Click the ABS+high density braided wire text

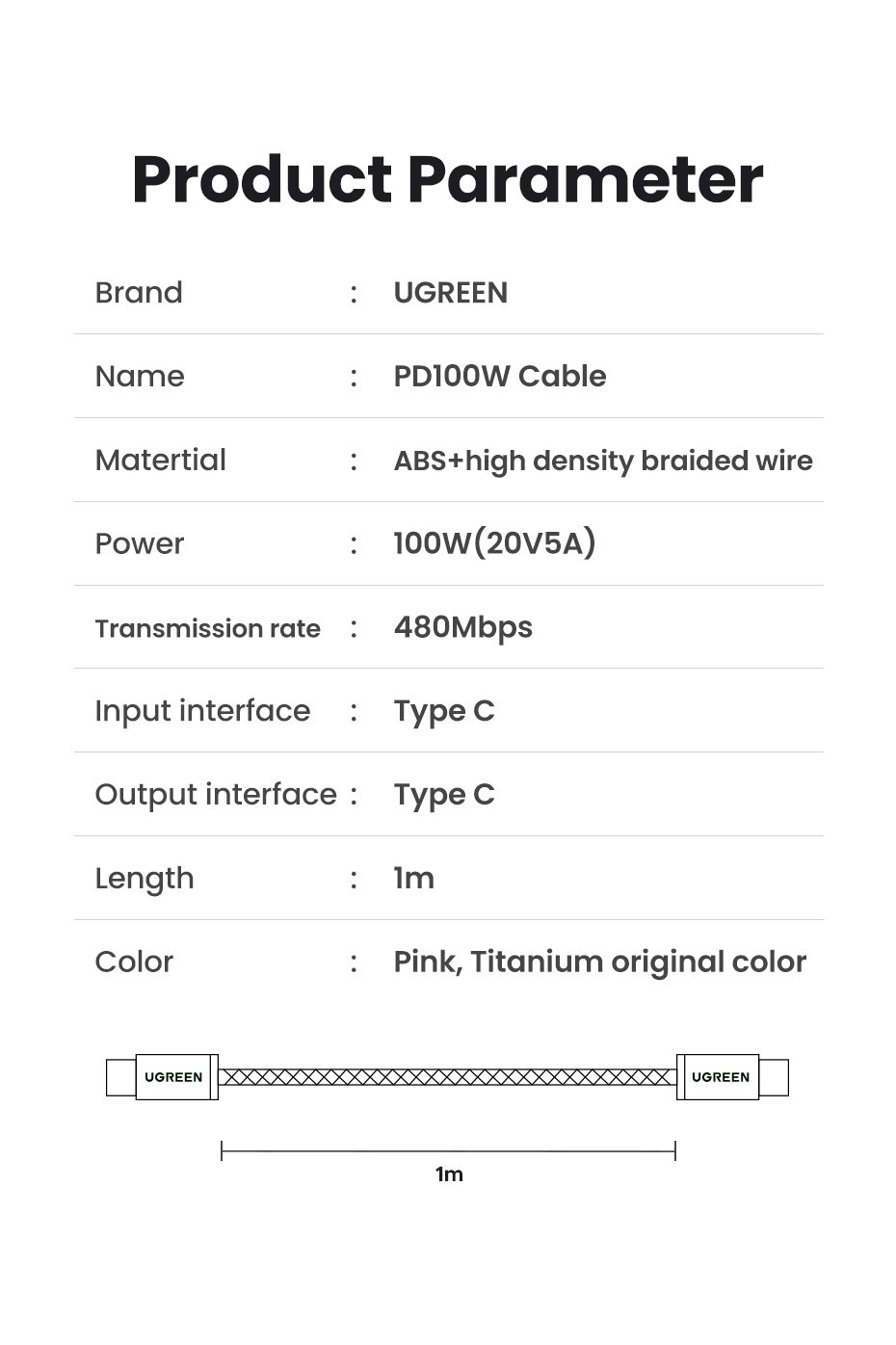pos(602,461)
